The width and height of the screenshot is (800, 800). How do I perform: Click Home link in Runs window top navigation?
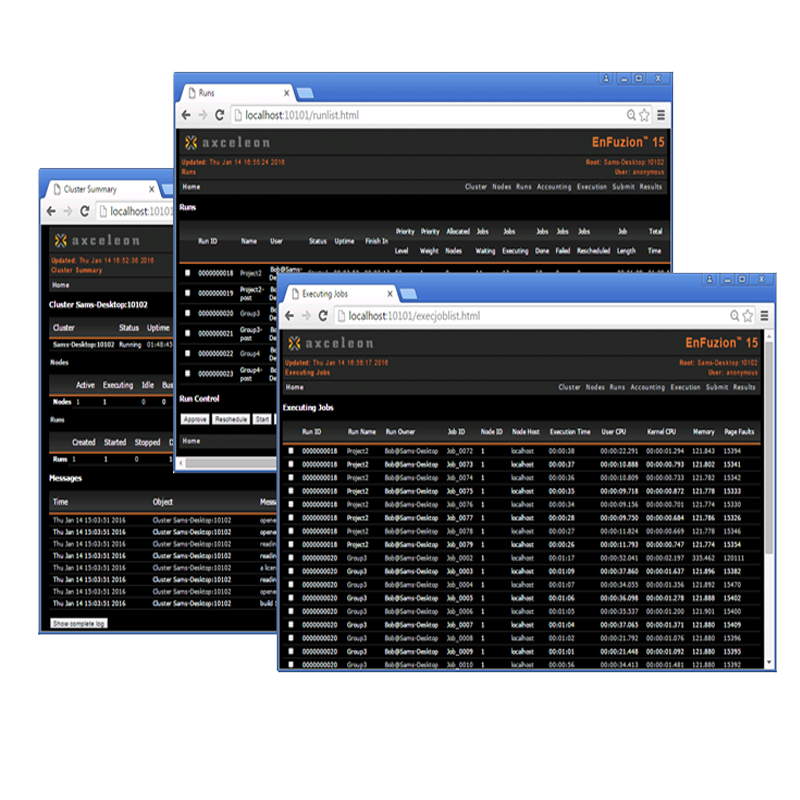pyautogui.click(x=191, y=187)
